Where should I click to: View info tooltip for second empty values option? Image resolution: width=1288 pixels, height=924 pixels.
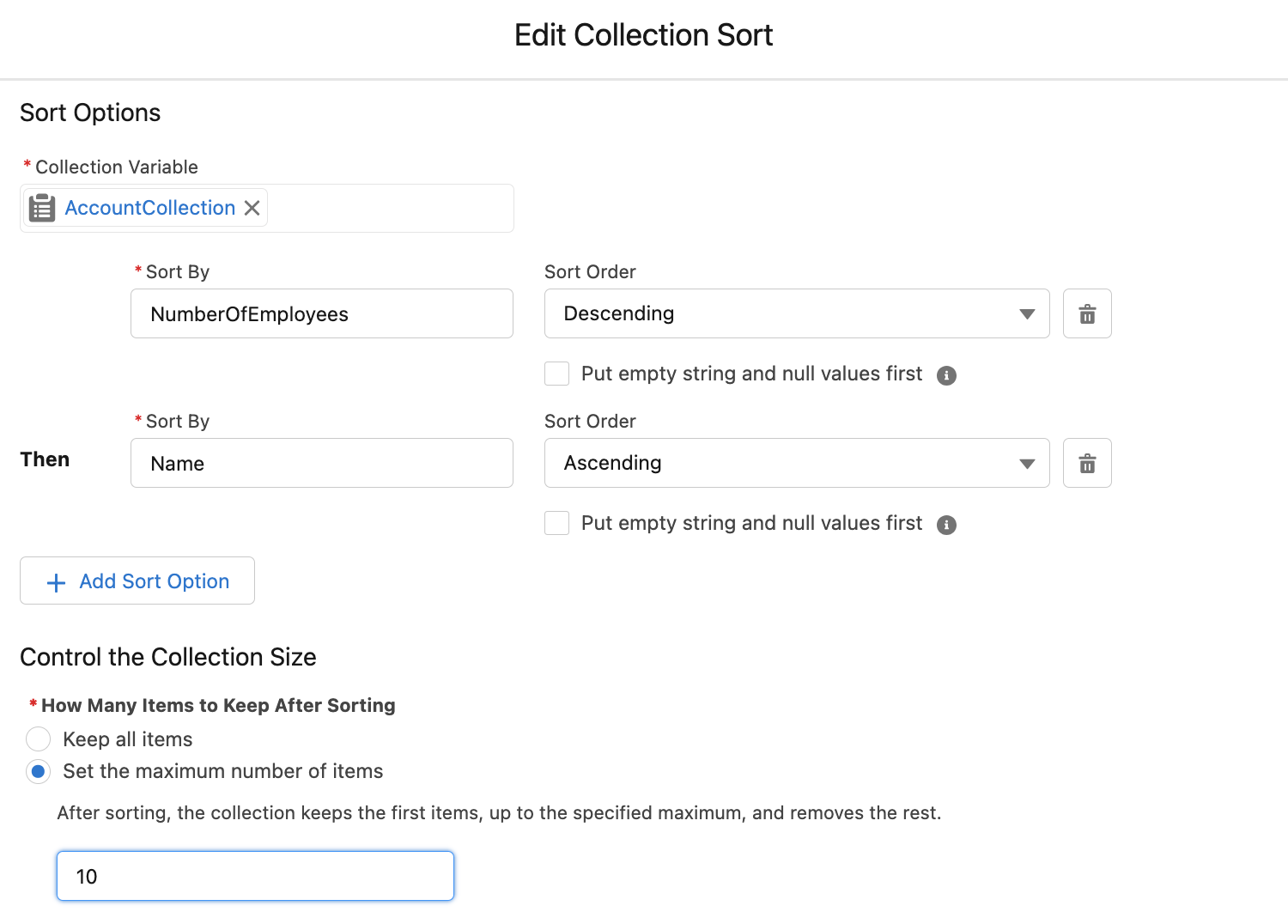click(x=946, y=524)
